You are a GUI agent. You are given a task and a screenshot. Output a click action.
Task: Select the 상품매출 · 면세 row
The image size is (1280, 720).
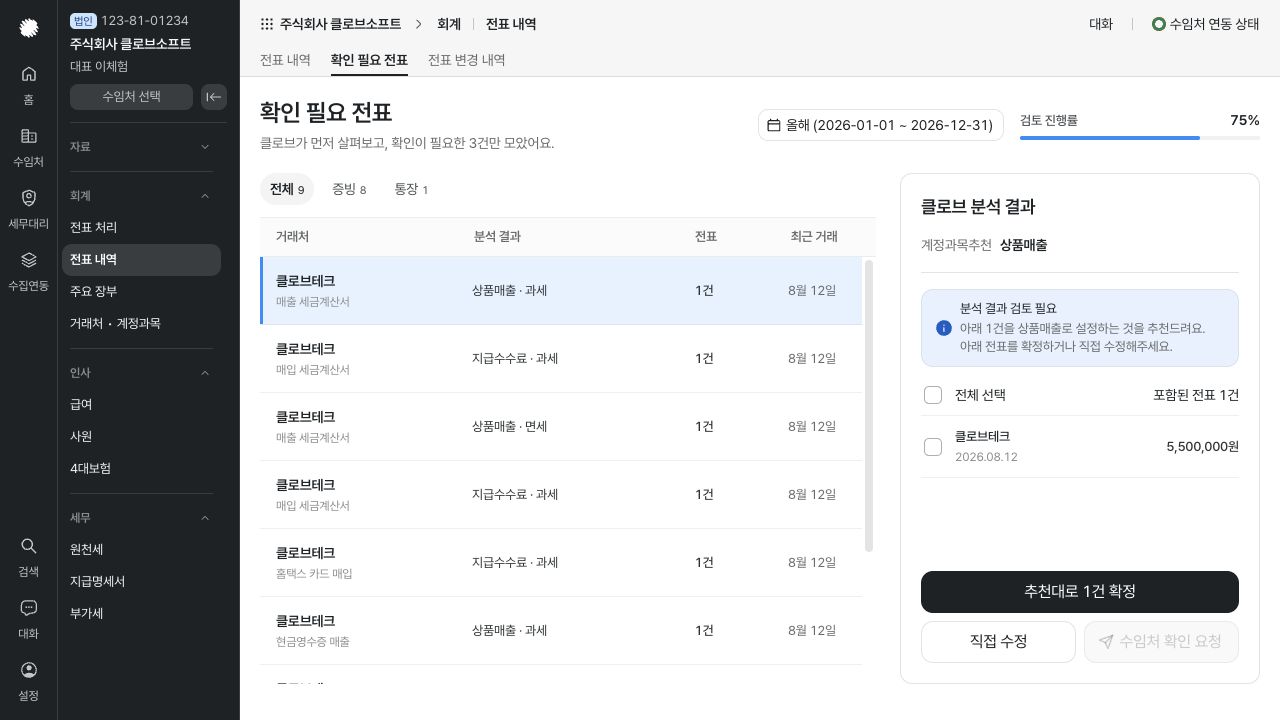pos(561,427)
